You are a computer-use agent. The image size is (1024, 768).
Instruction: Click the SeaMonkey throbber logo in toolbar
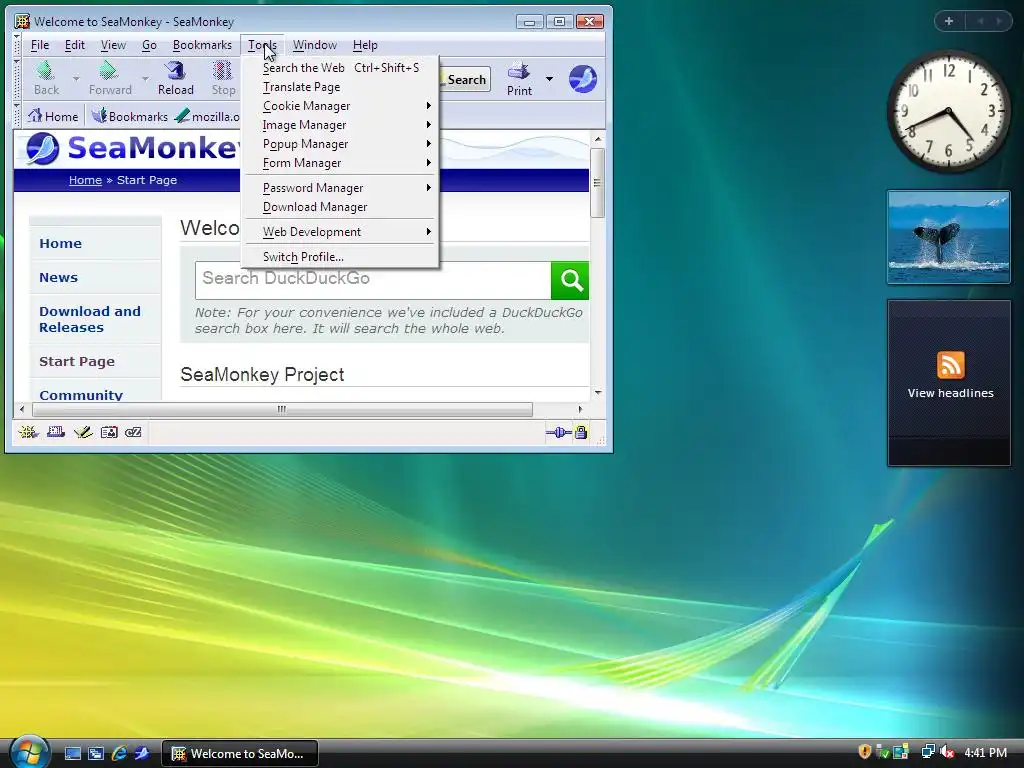(x=583, y=79)
